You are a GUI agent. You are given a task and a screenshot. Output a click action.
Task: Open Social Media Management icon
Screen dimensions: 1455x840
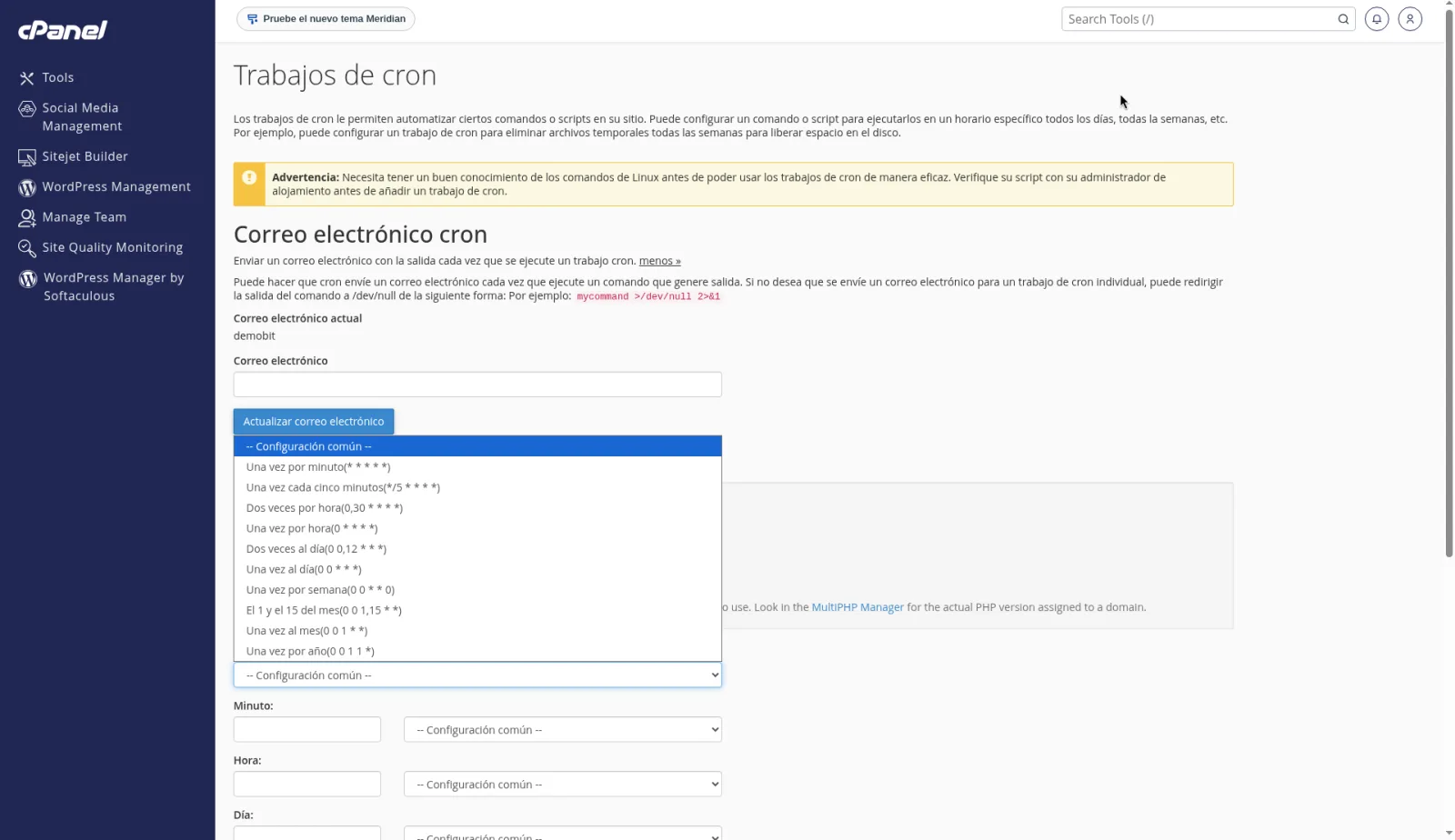point(27,108)
